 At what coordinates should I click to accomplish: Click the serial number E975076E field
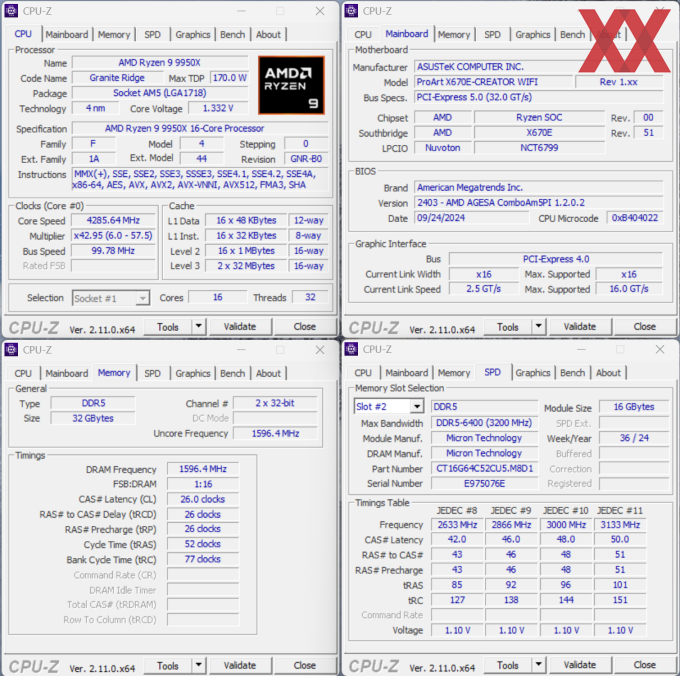point(484,483)
